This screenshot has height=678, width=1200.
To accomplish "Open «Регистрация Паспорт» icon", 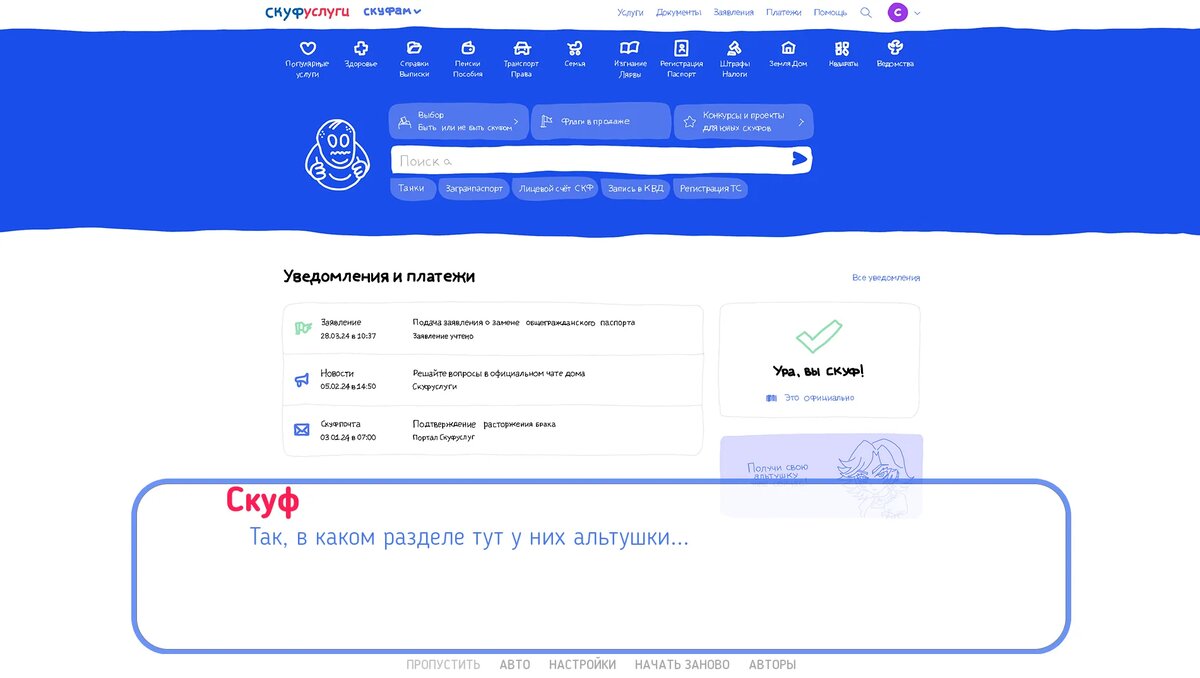I will pyautogui.click(x=681, y=55).
